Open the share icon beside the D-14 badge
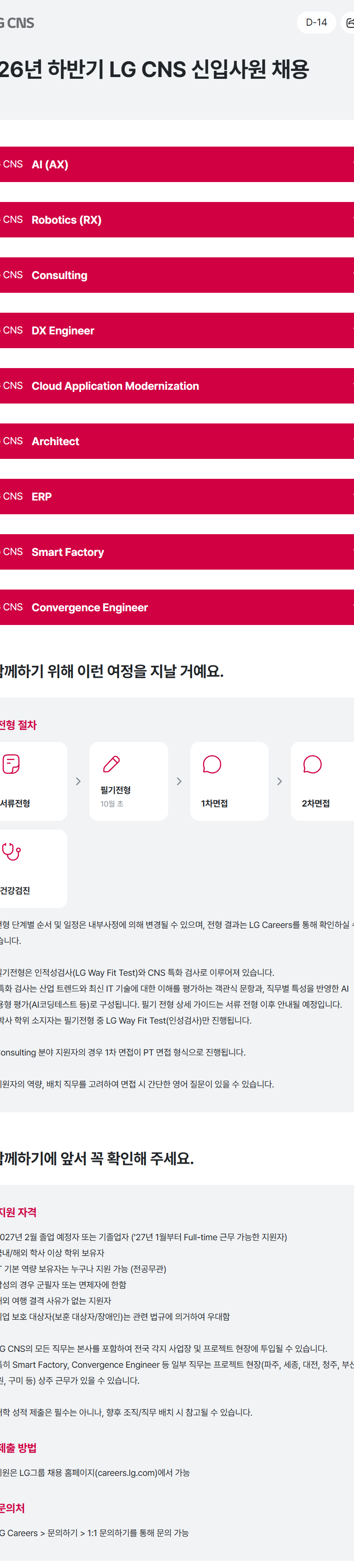354x1568 pixels. pos(349,23)
